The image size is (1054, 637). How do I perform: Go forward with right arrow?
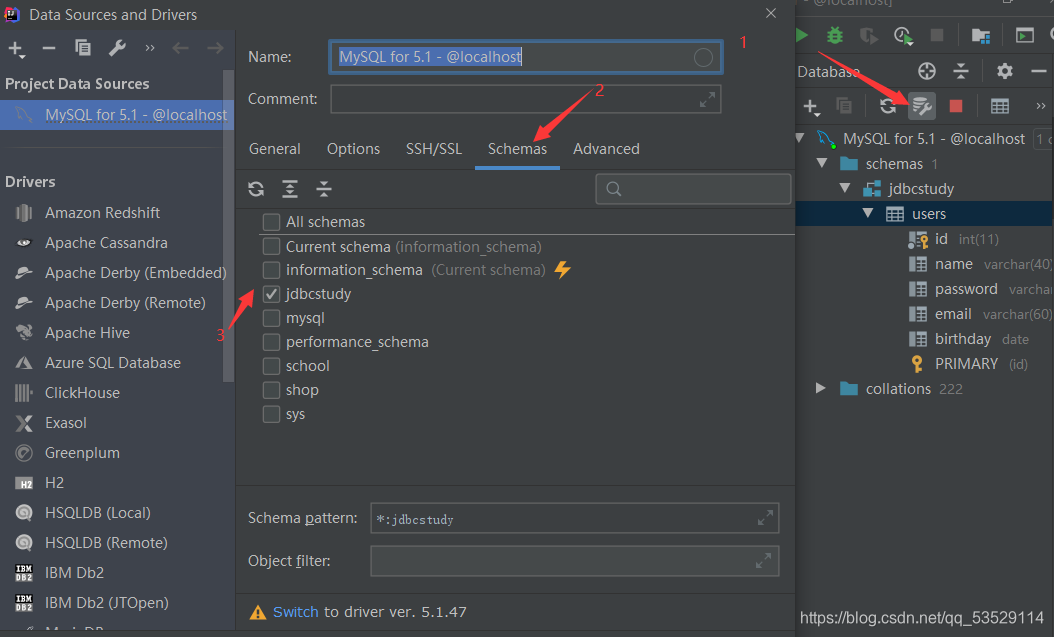[x=215, y=48]
